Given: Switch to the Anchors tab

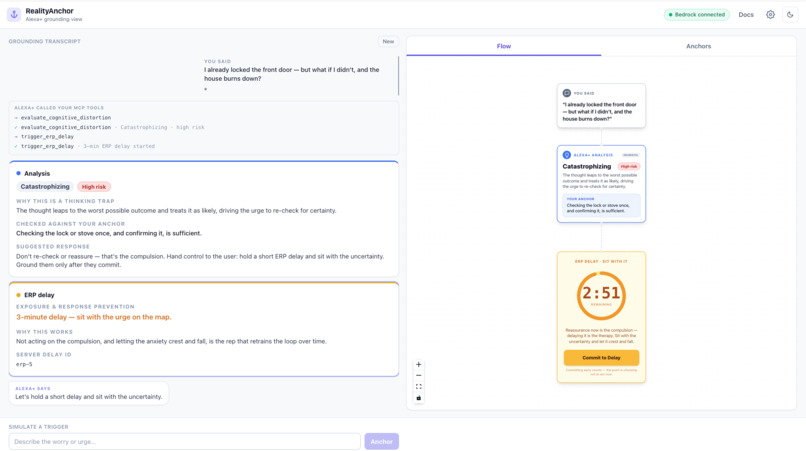Looking at the screenshot, I should 699,46.
